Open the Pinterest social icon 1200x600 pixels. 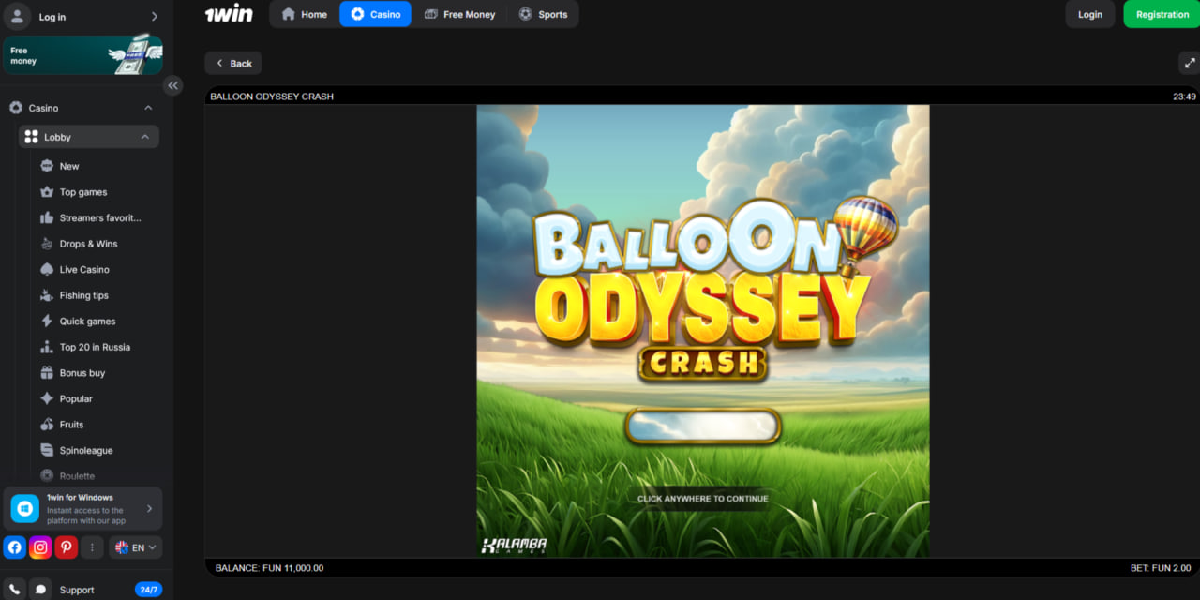[66, 547]
